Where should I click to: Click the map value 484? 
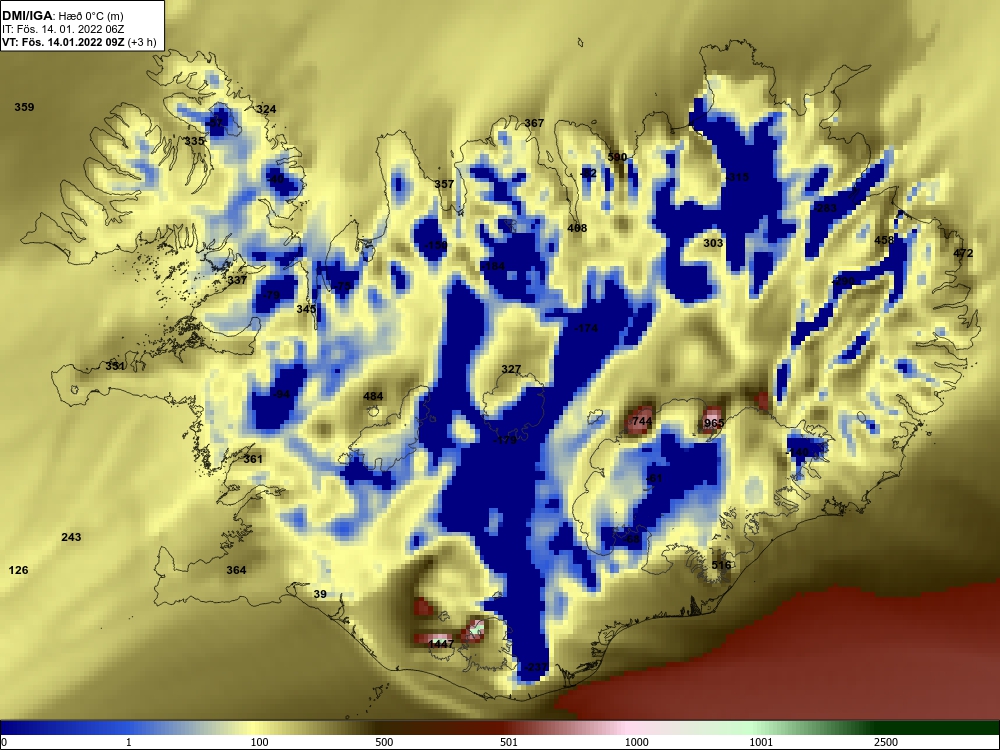pos(373,396)
